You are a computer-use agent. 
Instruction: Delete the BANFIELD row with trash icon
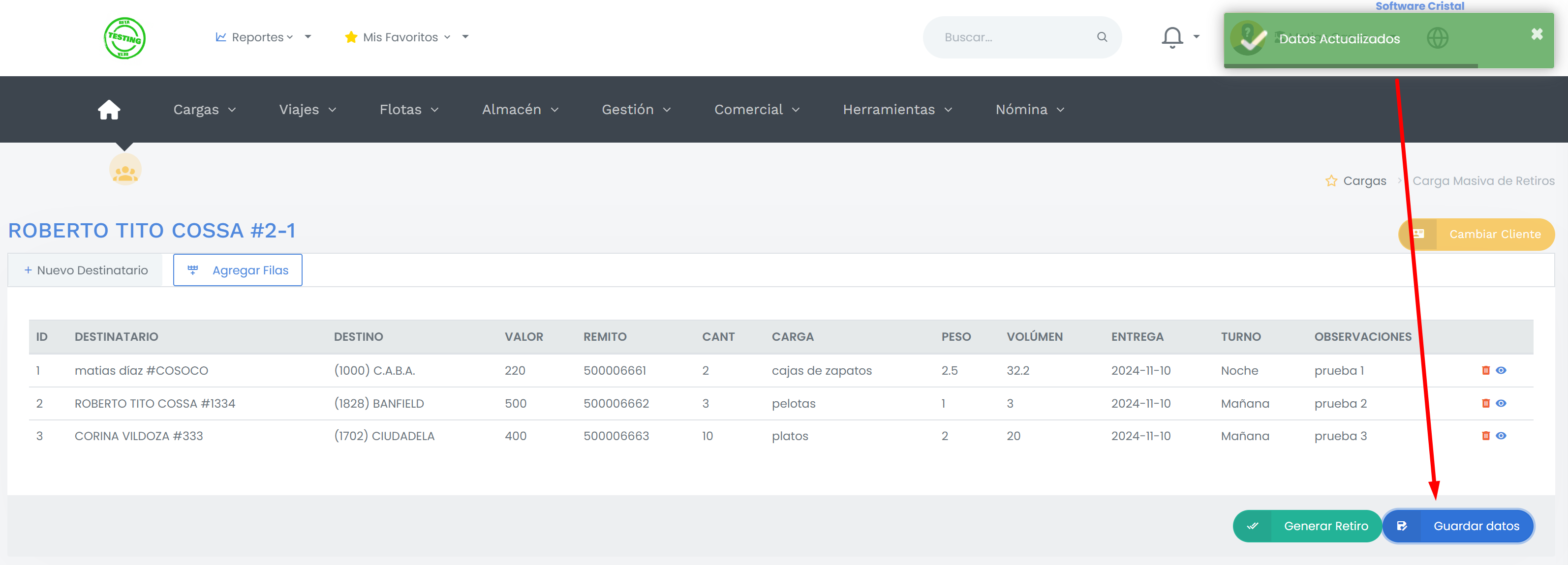point(1485,403)
